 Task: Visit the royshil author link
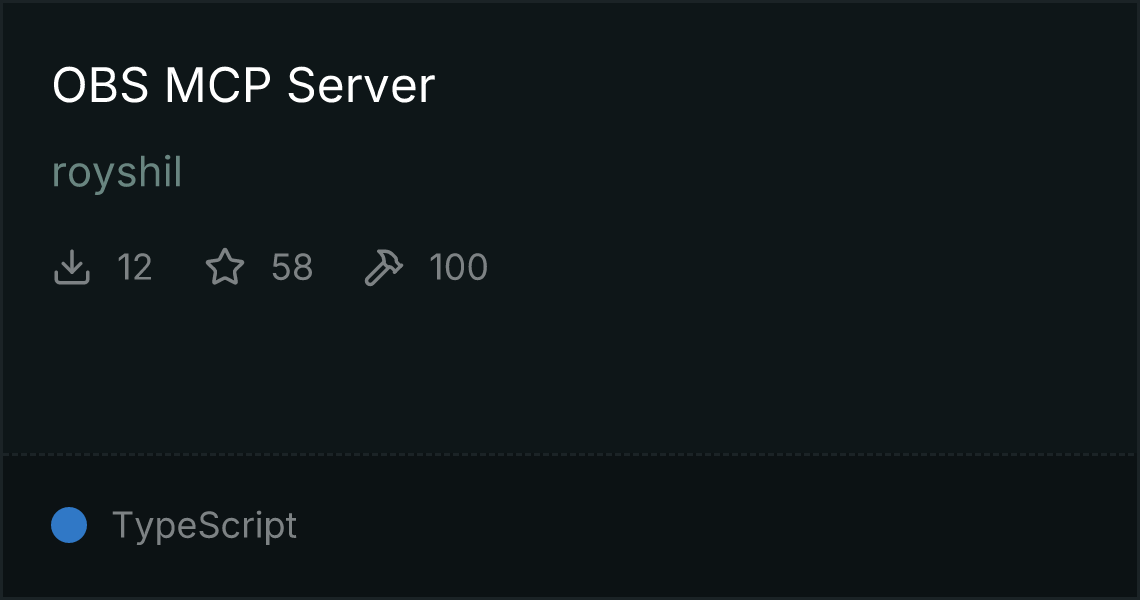pyautogui.click(x=117, y=172)
